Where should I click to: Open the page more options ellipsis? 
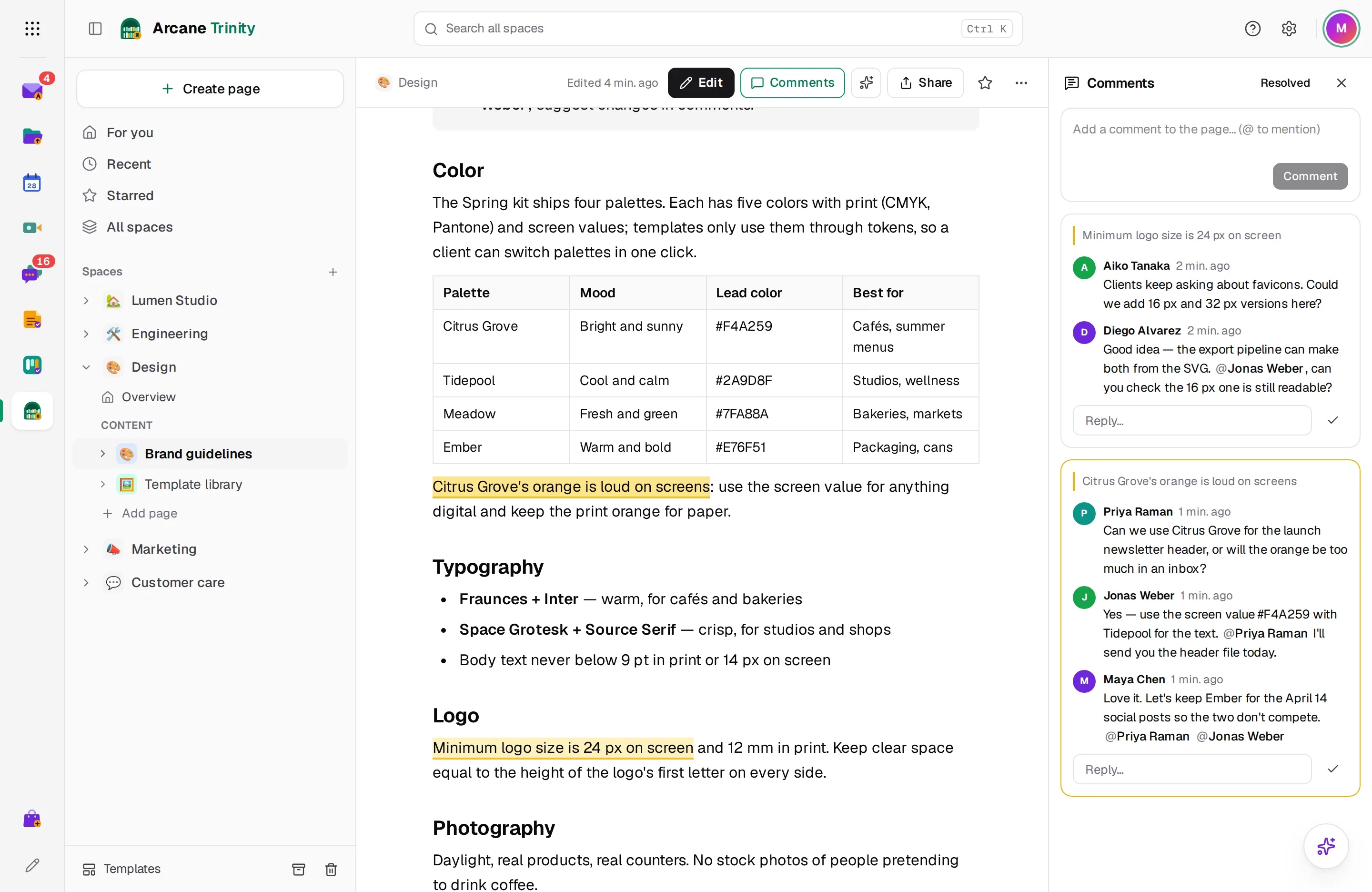[1021, 82]
